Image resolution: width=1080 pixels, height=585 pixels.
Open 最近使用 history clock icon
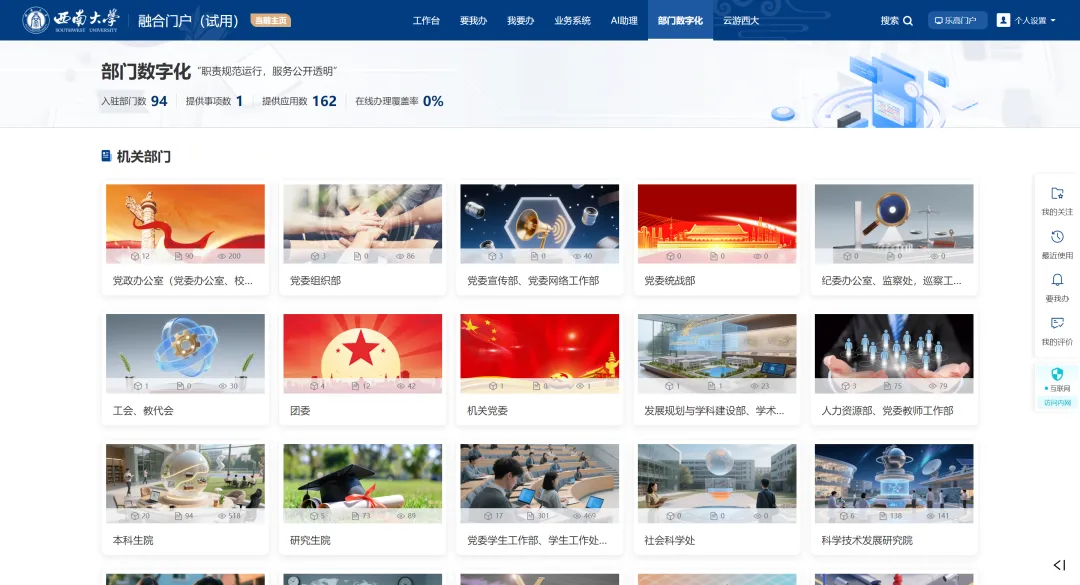pos(1057,237)
